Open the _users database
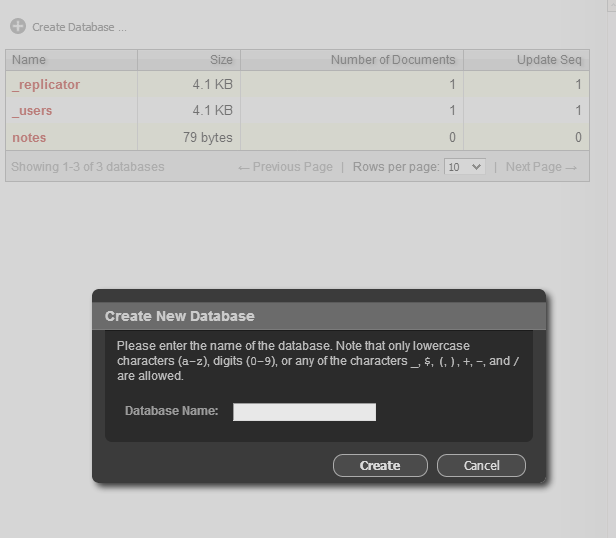The image size is (616, 538). [x=32, y=110]
